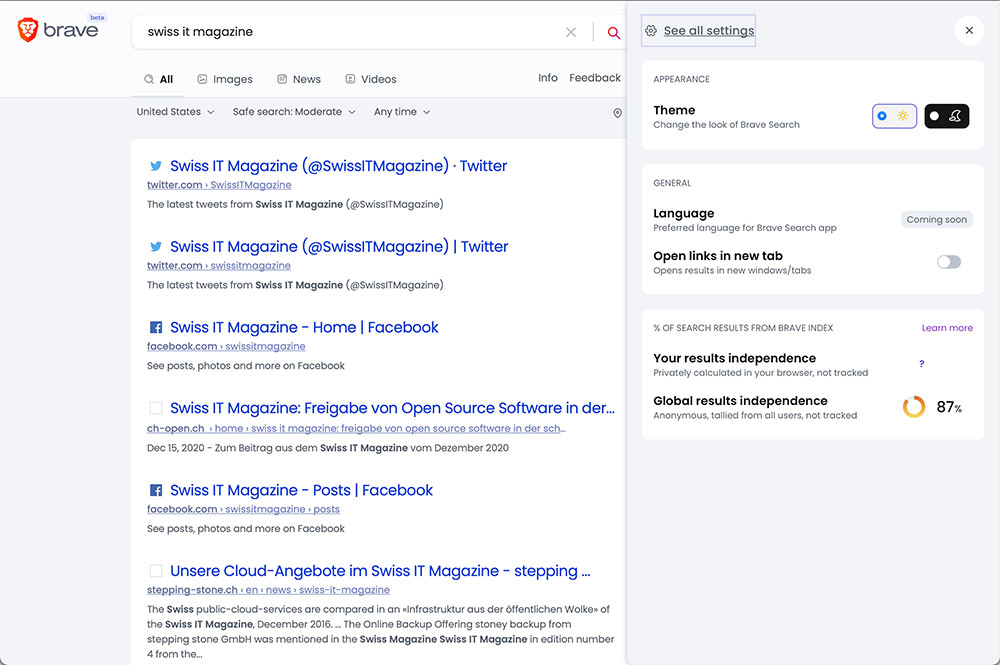Open Swiss IT Magazine - Home | Facebook result
The image size is (1000, 665).
(304, 327)
